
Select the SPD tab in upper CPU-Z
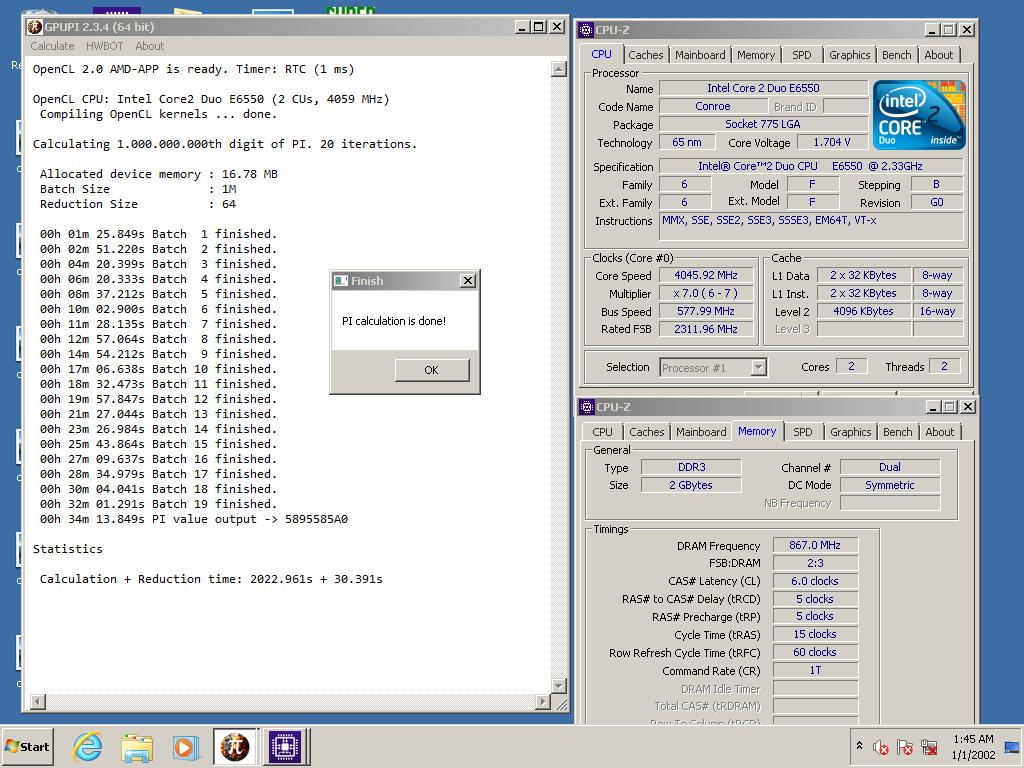[x=801, y=55]
